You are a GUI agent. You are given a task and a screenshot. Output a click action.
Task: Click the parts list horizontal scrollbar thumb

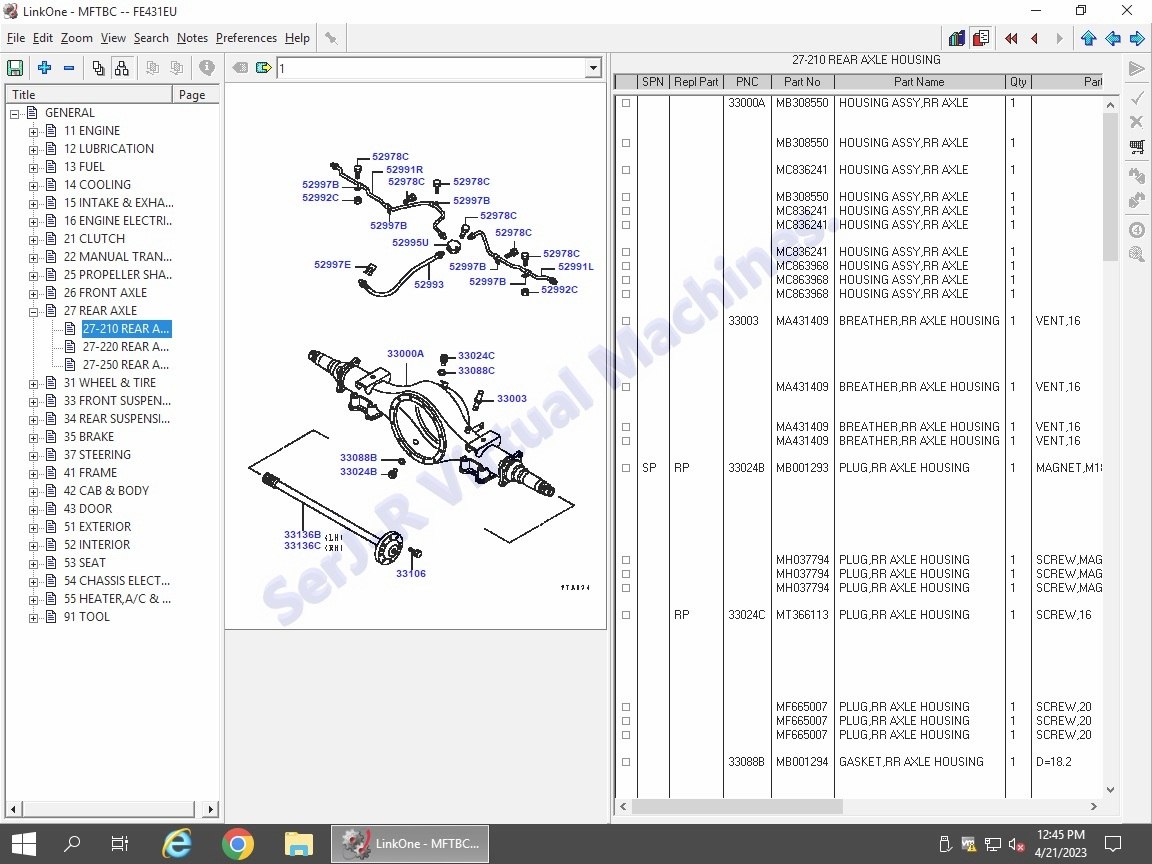[x=737, y=807]
